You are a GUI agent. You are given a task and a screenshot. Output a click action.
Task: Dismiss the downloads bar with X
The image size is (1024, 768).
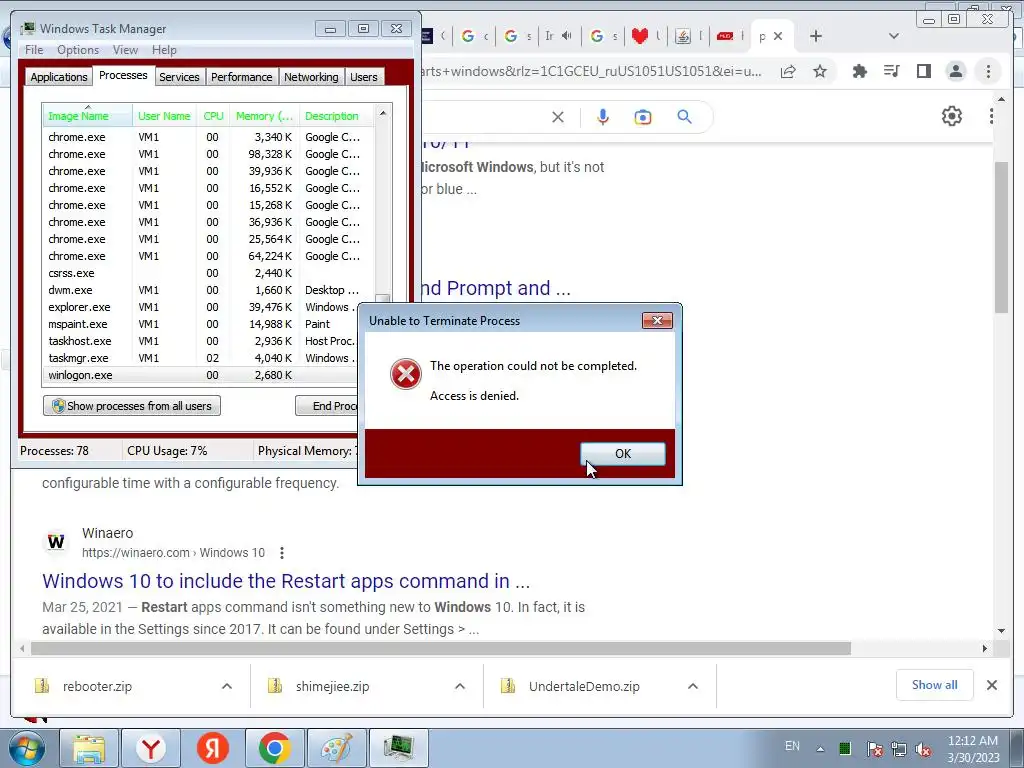[x=991, y=685]
